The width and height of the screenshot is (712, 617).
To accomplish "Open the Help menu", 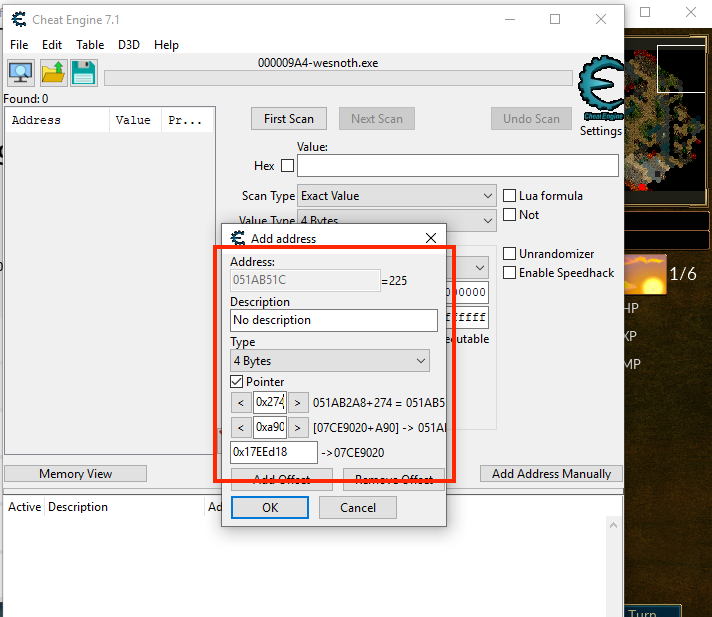I will click(166, 44).
